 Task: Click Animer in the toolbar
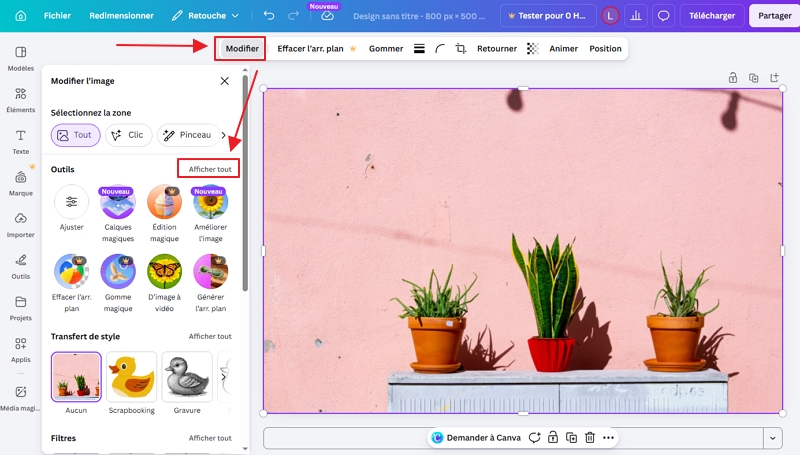pos(563,48)
